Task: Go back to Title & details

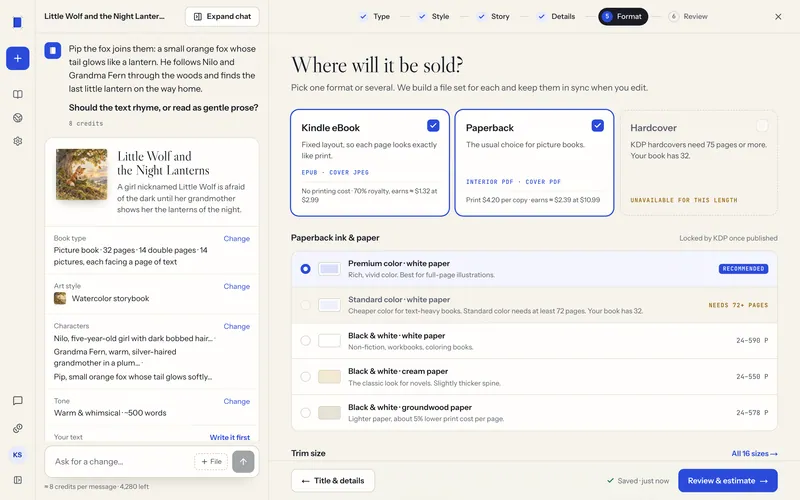Action: coord(333,481)
